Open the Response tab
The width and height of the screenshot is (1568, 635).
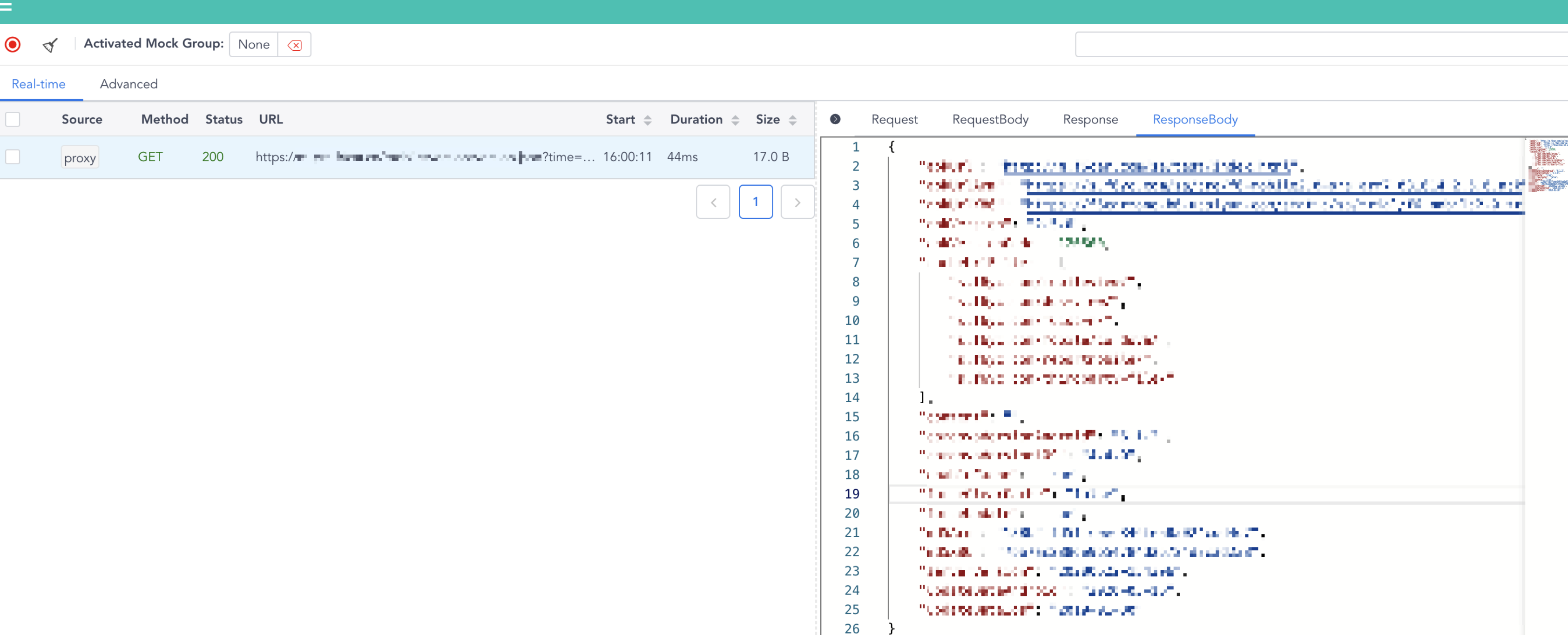tap(1090, 119)
